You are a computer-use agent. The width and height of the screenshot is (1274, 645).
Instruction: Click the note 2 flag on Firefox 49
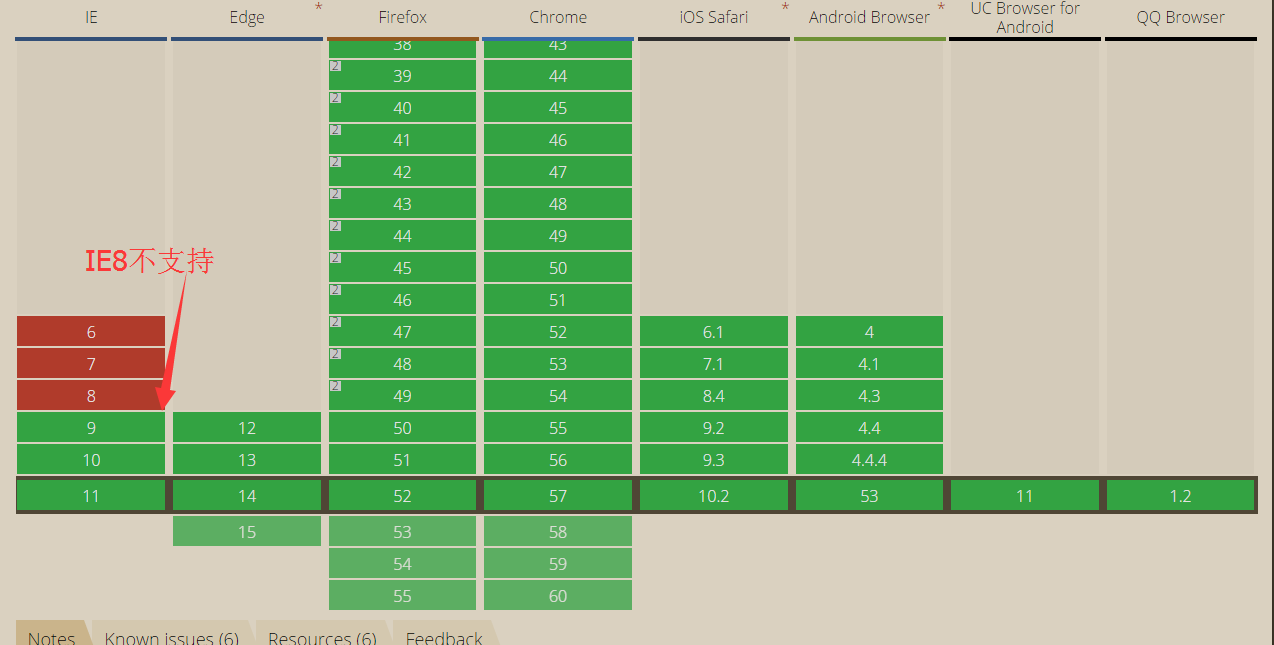point(335,386)
